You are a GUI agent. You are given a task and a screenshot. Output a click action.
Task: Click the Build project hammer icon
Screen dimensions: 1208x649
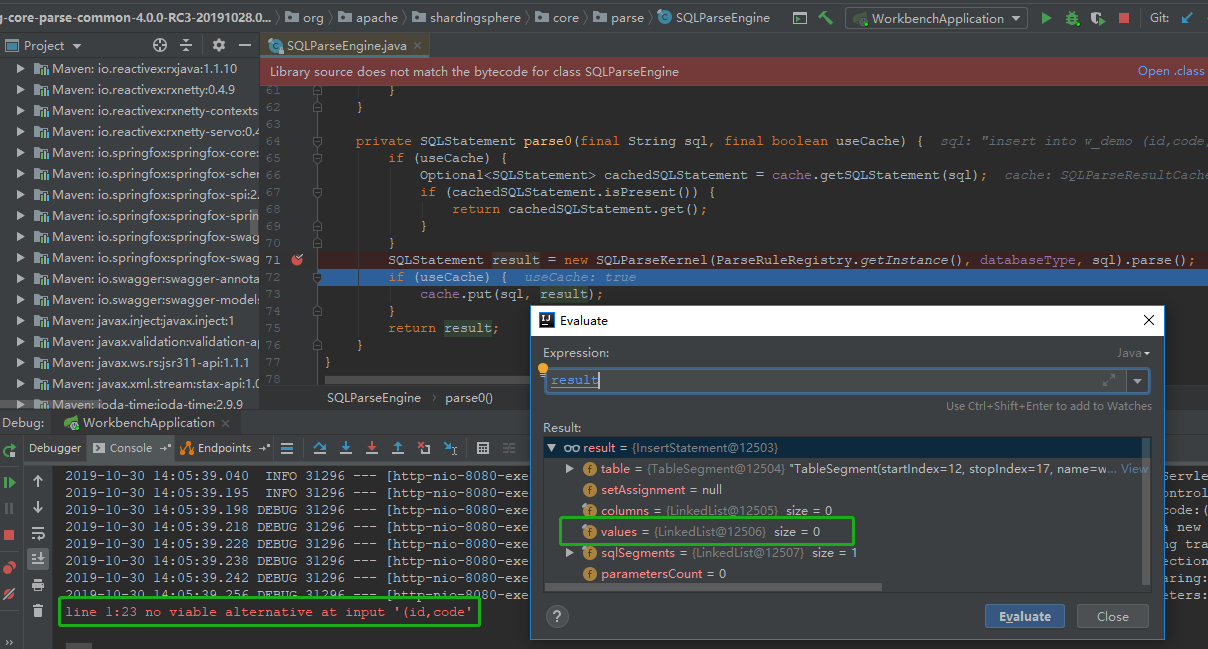825,18
